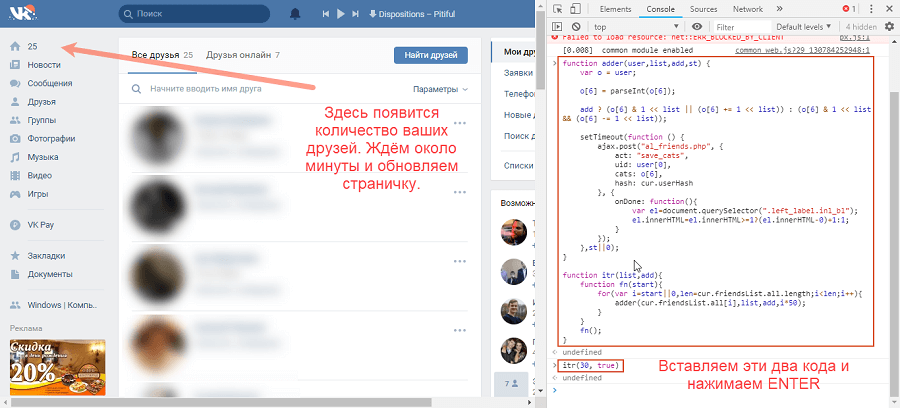Click the Найти друзей button
900x408 pixels.
(431, 56)
